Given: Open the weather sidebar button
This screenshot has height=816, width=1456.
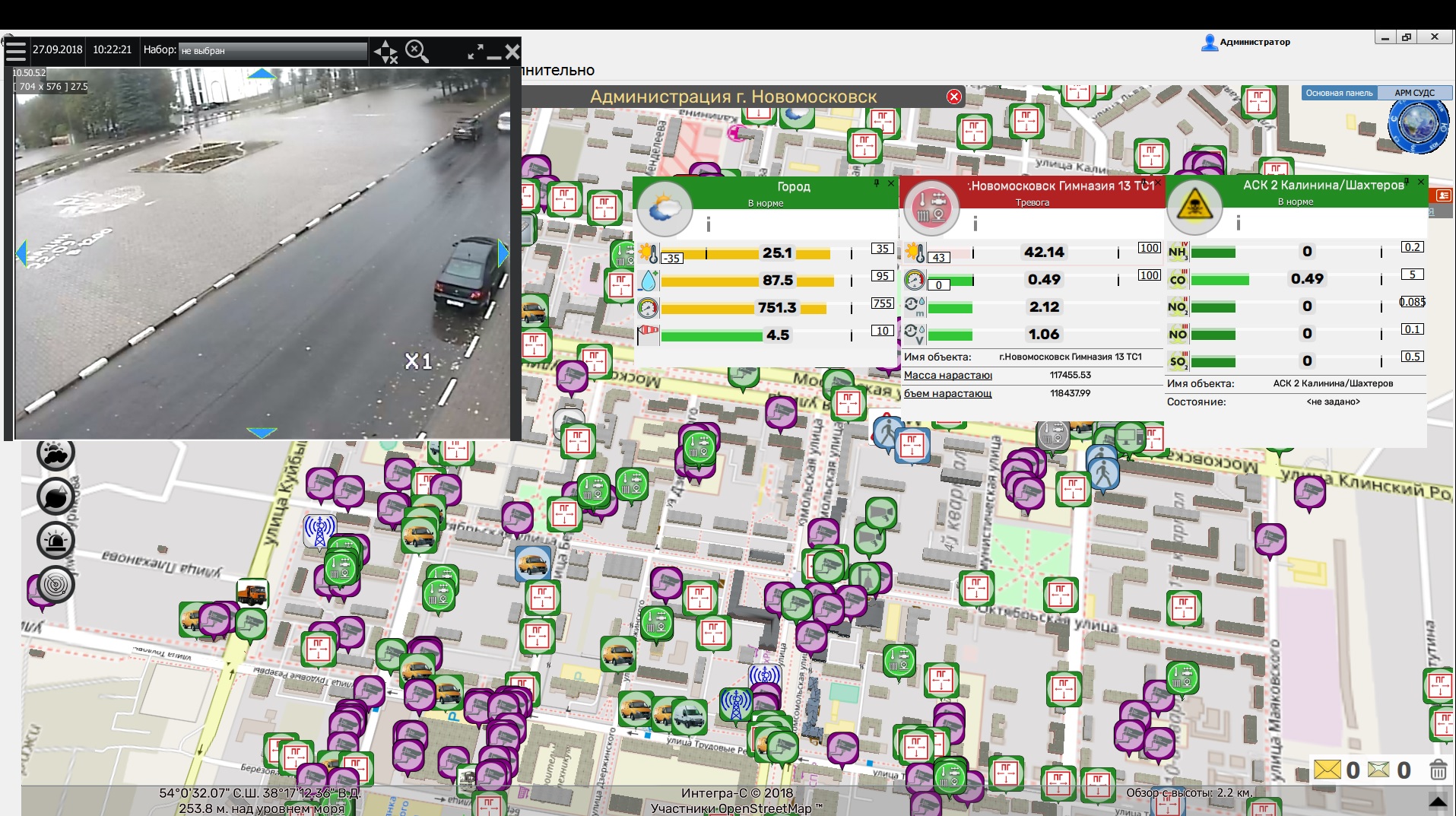Looking at the screenshot, I should [x=56, y=454].
